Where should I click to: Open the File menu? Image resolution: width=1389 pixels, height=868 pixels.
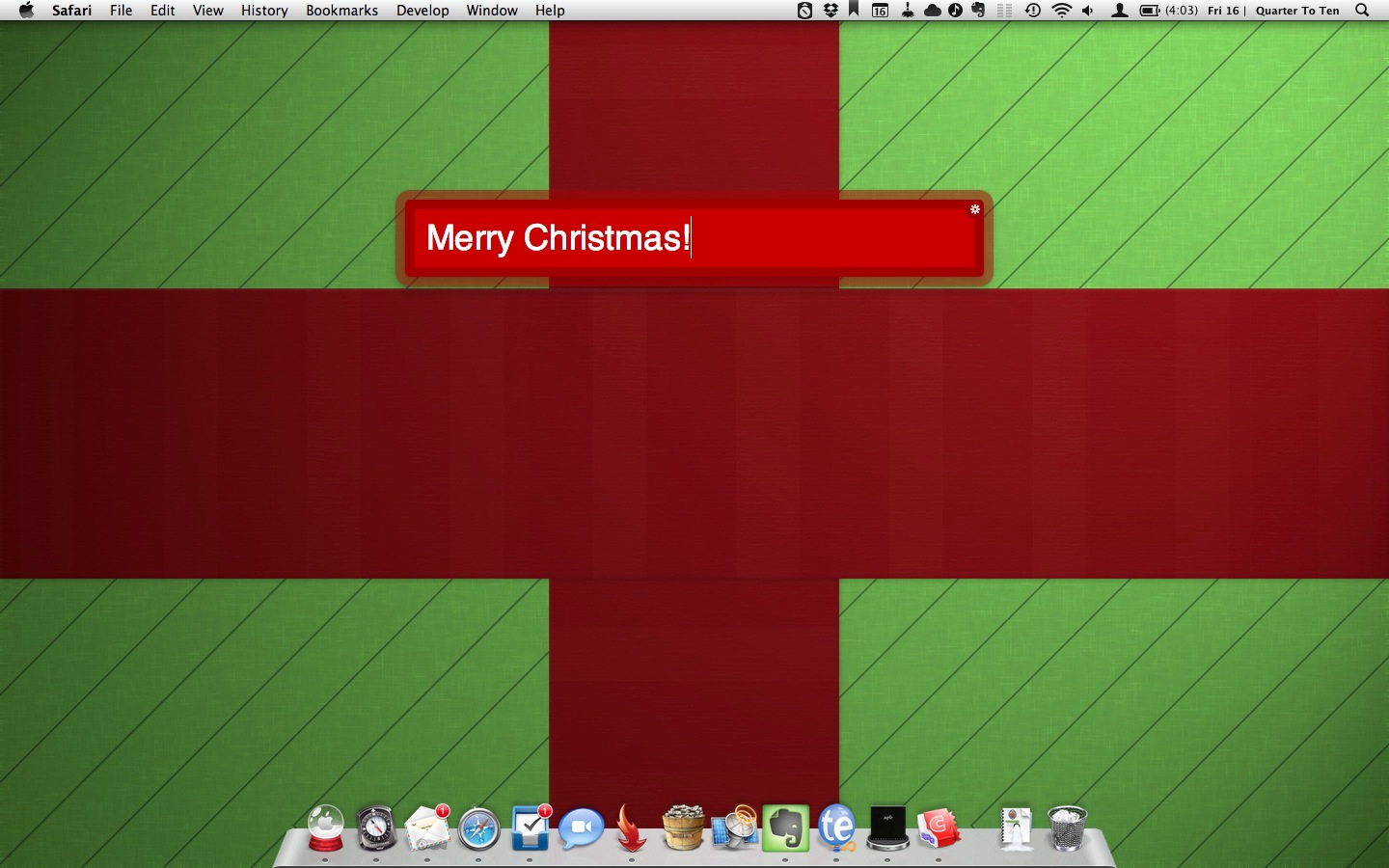coord(122,11)
